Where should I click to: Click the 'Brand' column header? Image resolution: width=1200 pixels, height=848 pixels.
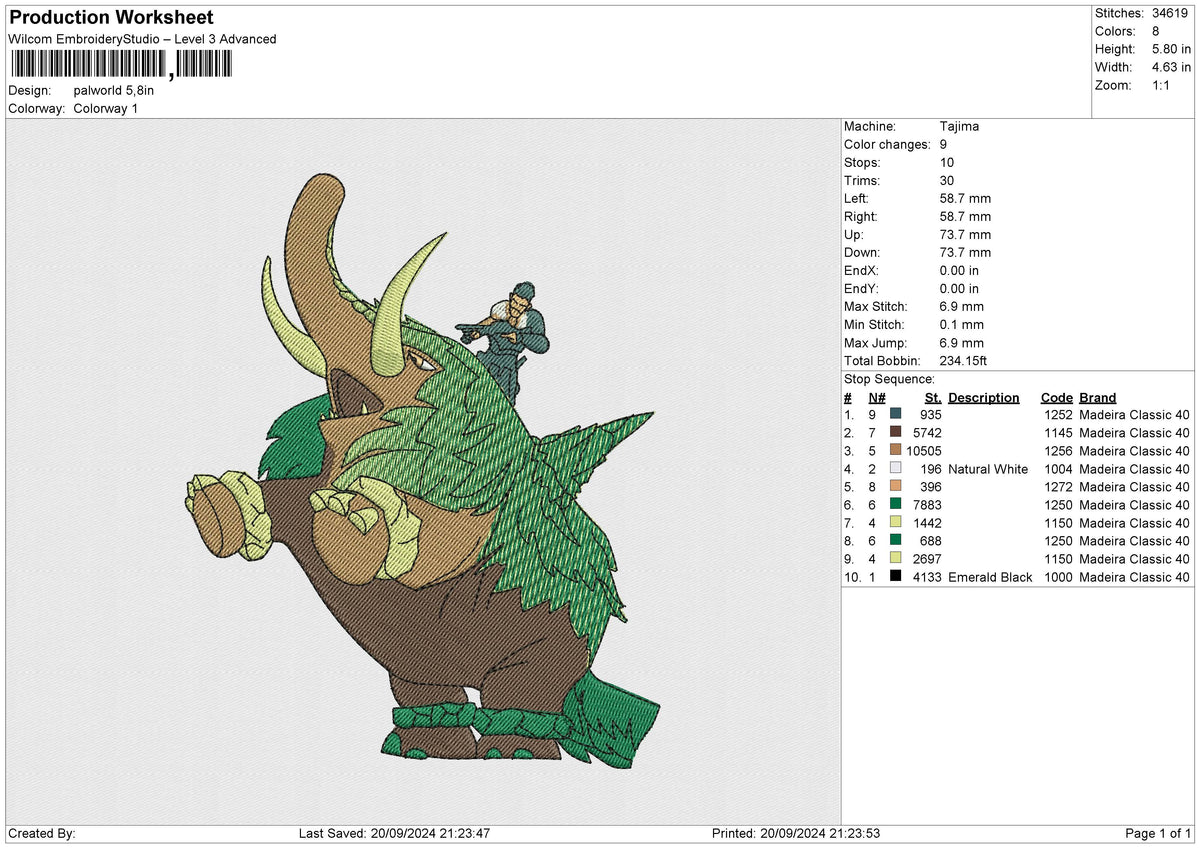(1098, 398)
